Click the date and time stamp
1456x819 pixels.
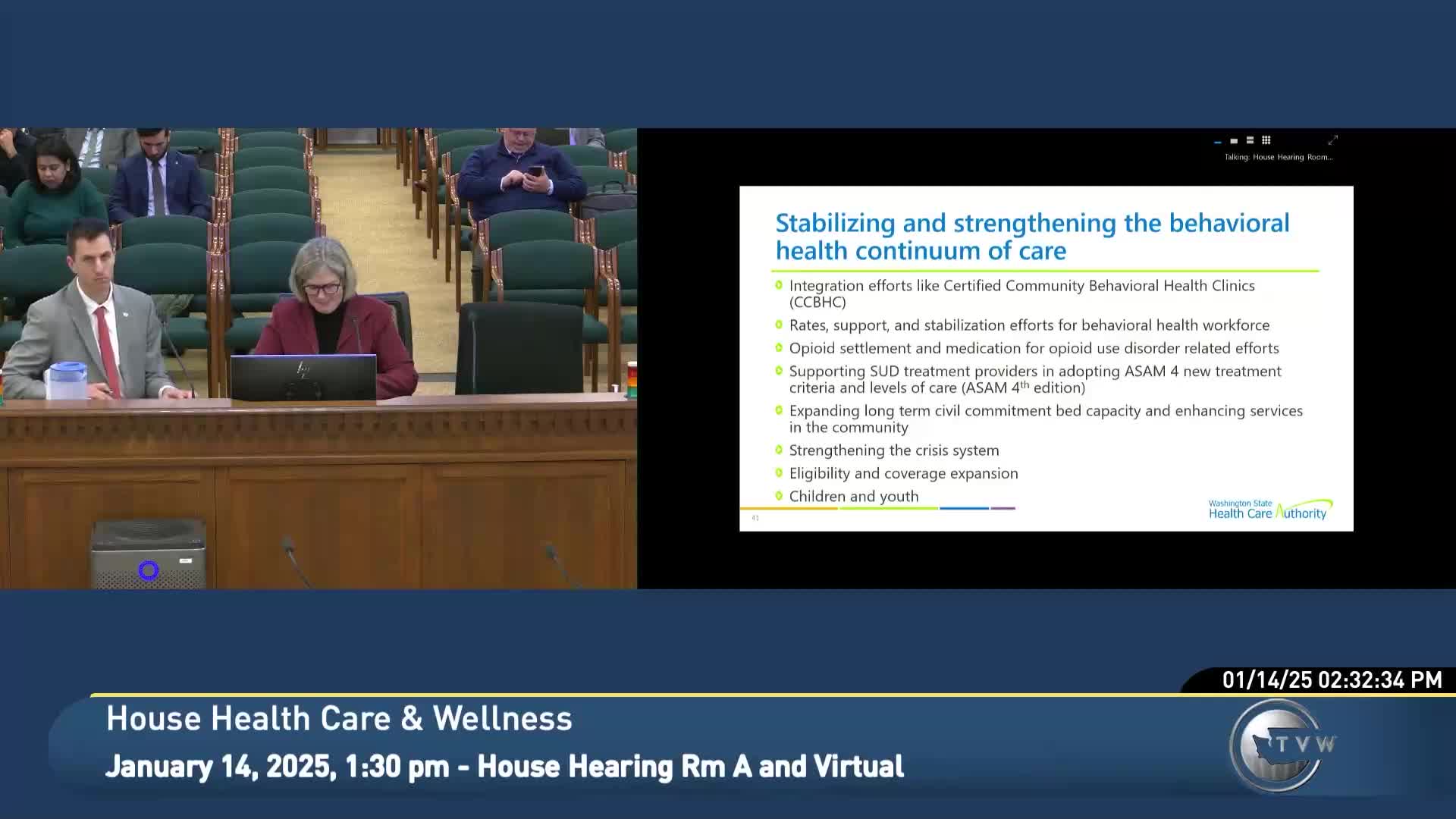coord(1331,679)
